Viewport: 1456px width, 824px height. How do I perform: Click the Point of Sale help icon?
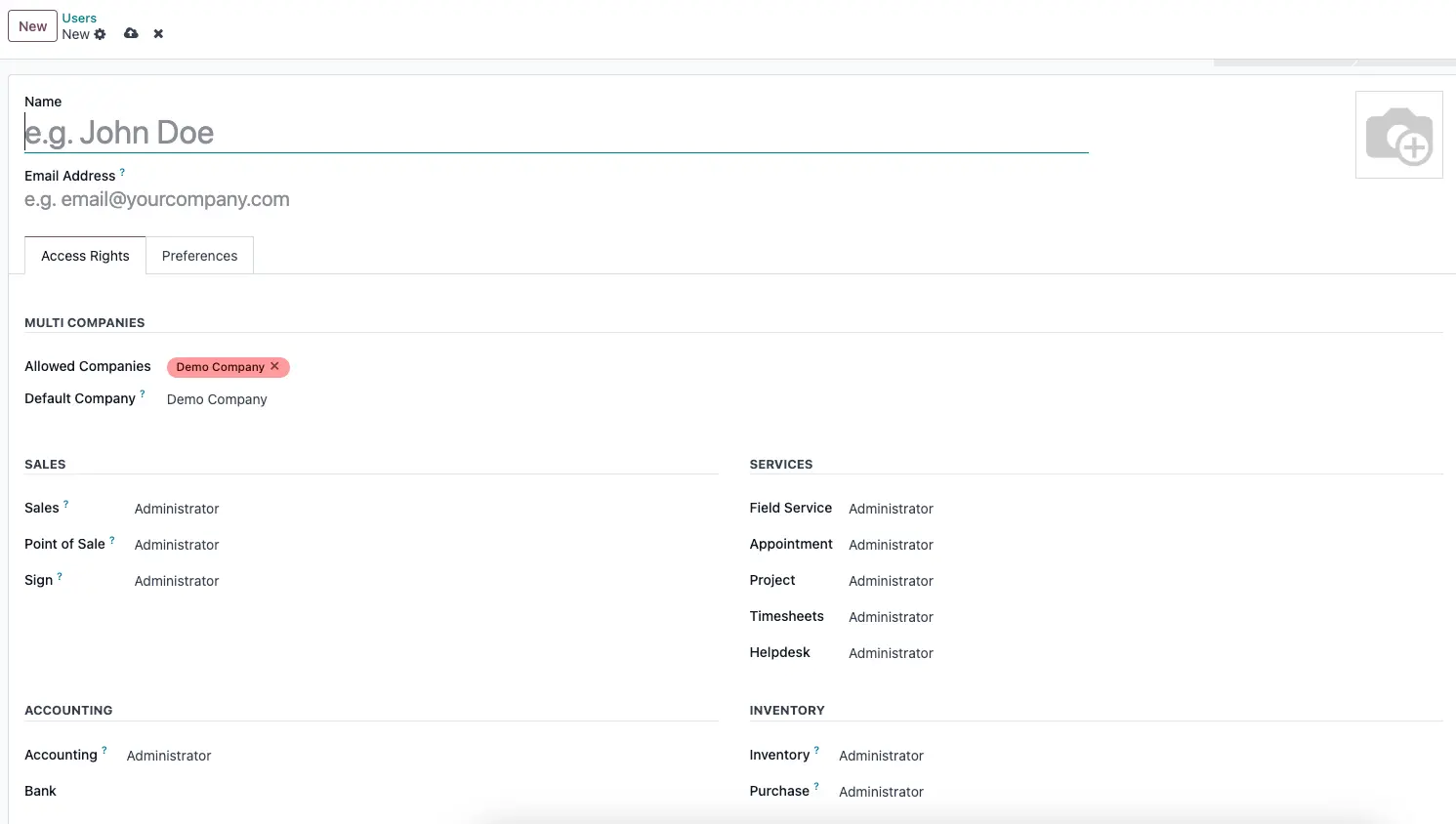pos(112,540)
